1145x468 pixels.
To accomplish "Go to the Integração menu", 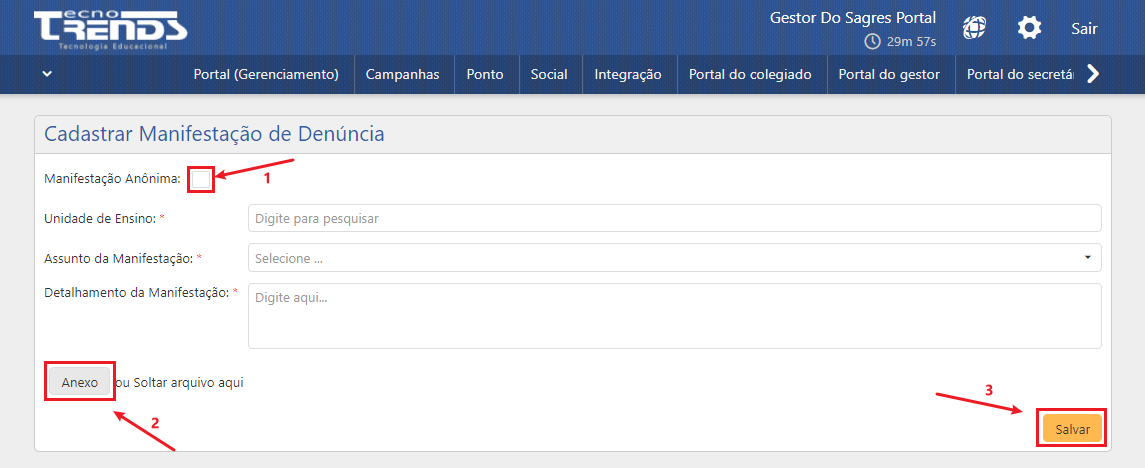I will click(628, 74).
